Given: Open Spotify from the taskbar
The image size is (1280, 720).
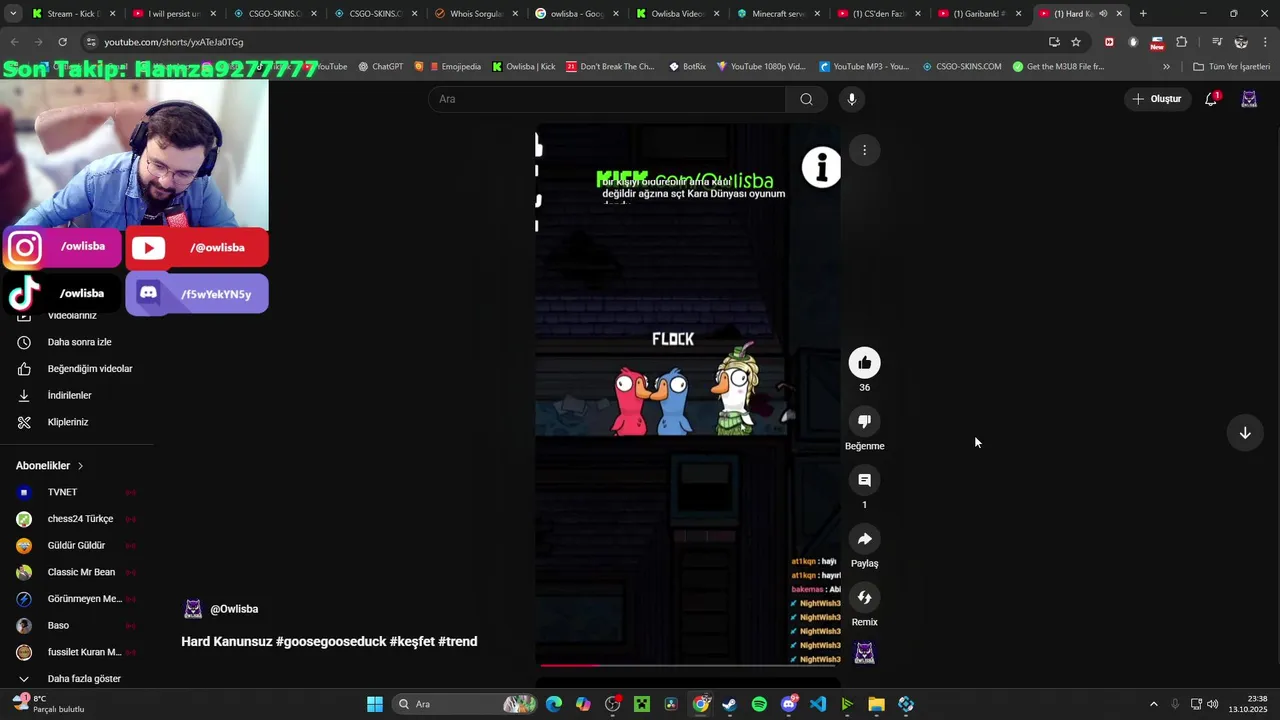Looking at the screenshot, I should coord(759,704).
